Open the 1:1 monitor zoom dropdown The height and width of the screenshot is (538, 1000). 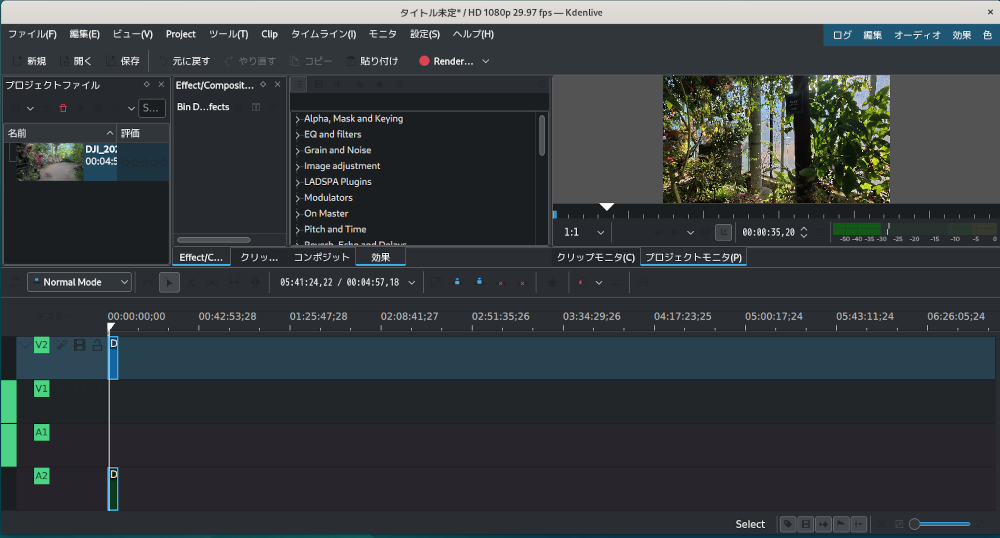[584, 232]
